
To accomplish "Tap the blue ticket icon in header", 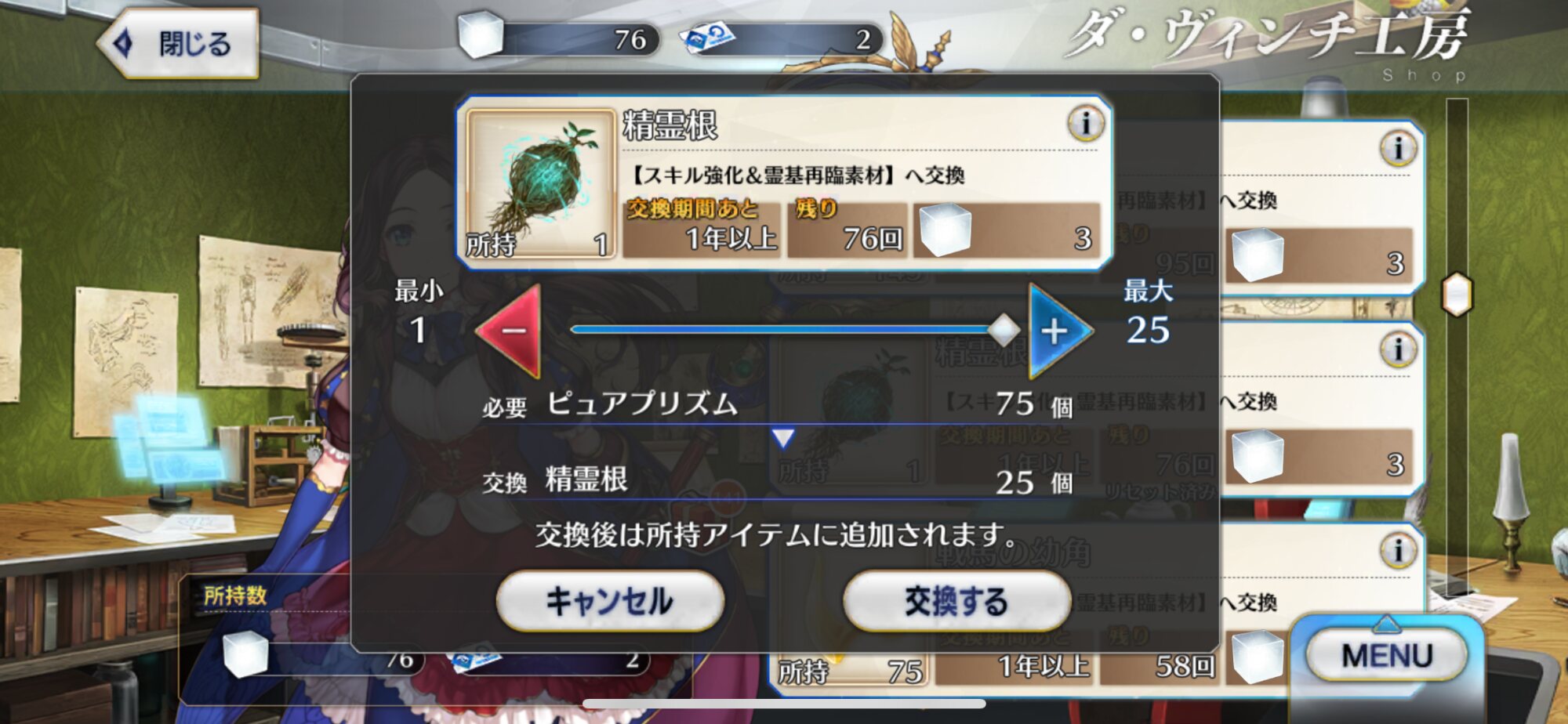I will pyautogui.click(x=707, y=38).
